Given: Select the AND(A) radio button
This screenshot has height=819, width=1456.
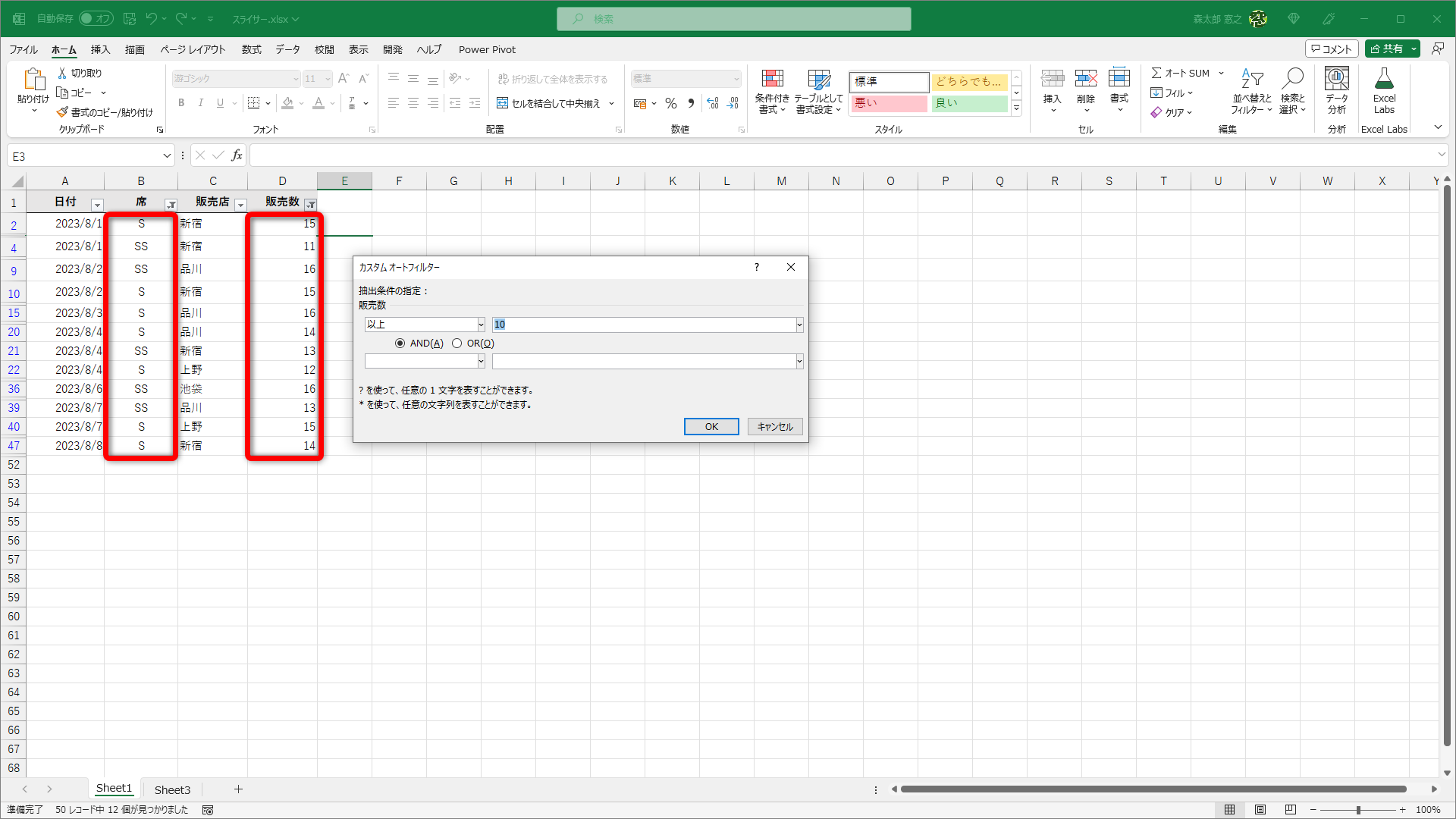Looking at the screenshot, I should (400, 344).
